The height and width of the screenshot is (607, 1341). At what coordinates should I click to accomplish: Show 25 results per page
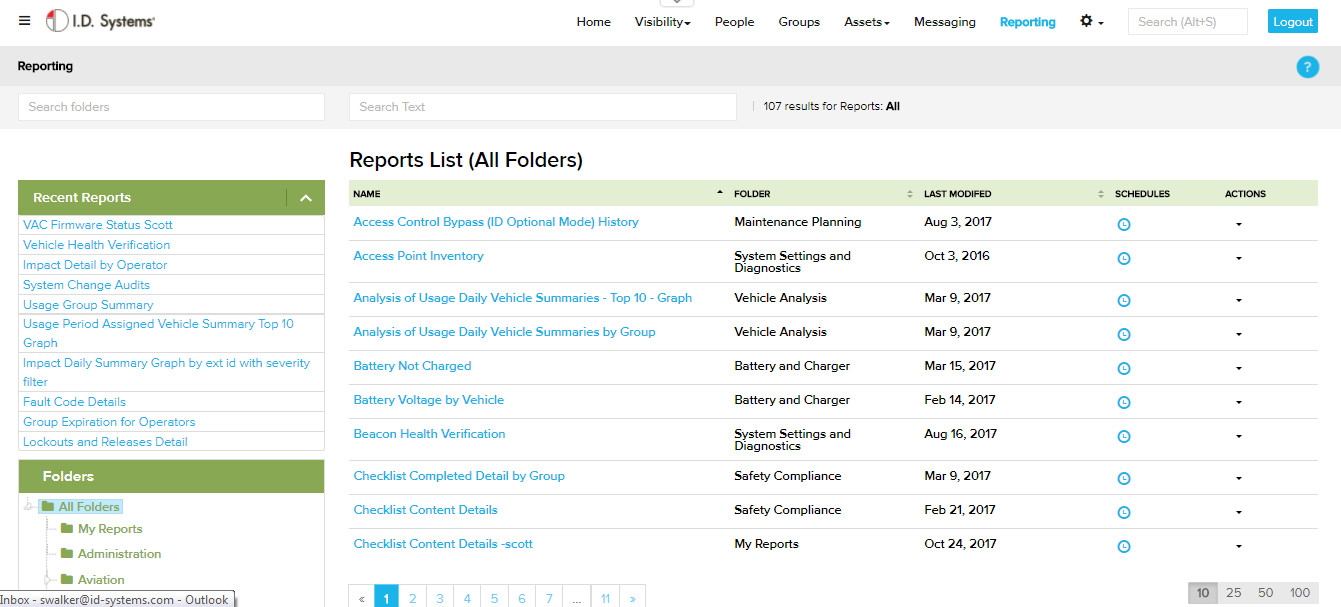1233,593
